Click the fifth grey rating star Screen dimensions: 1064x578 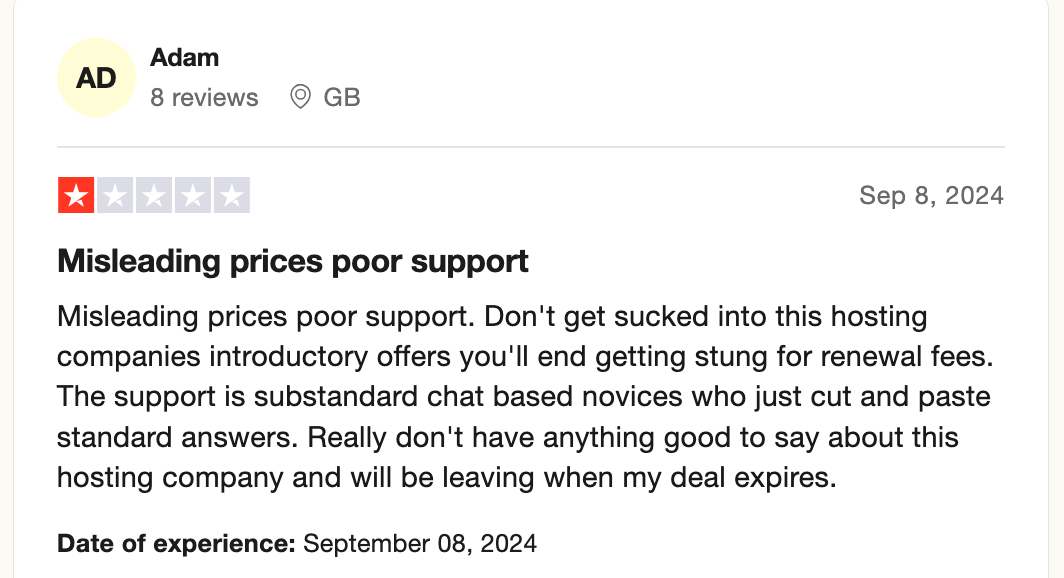click(x=231, y=196)
